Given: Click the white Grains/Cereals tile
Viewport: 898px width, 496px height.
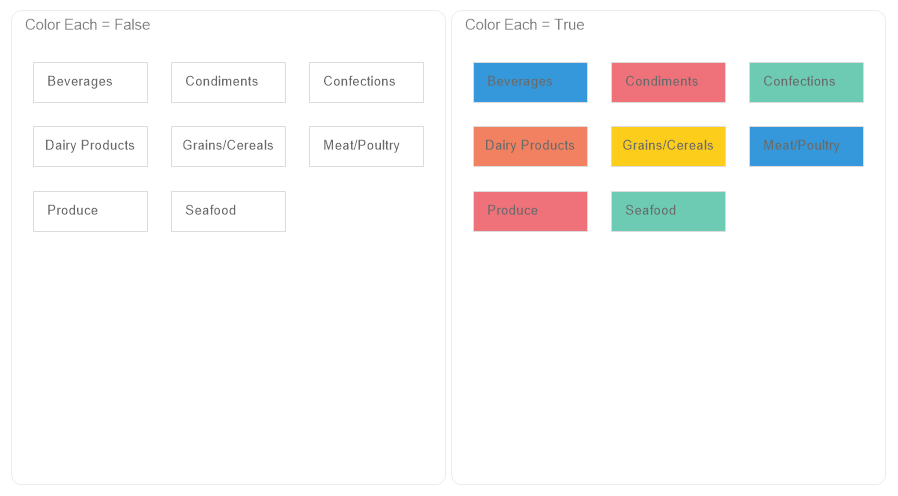Looking at the screenshot, I should [228, 146].
